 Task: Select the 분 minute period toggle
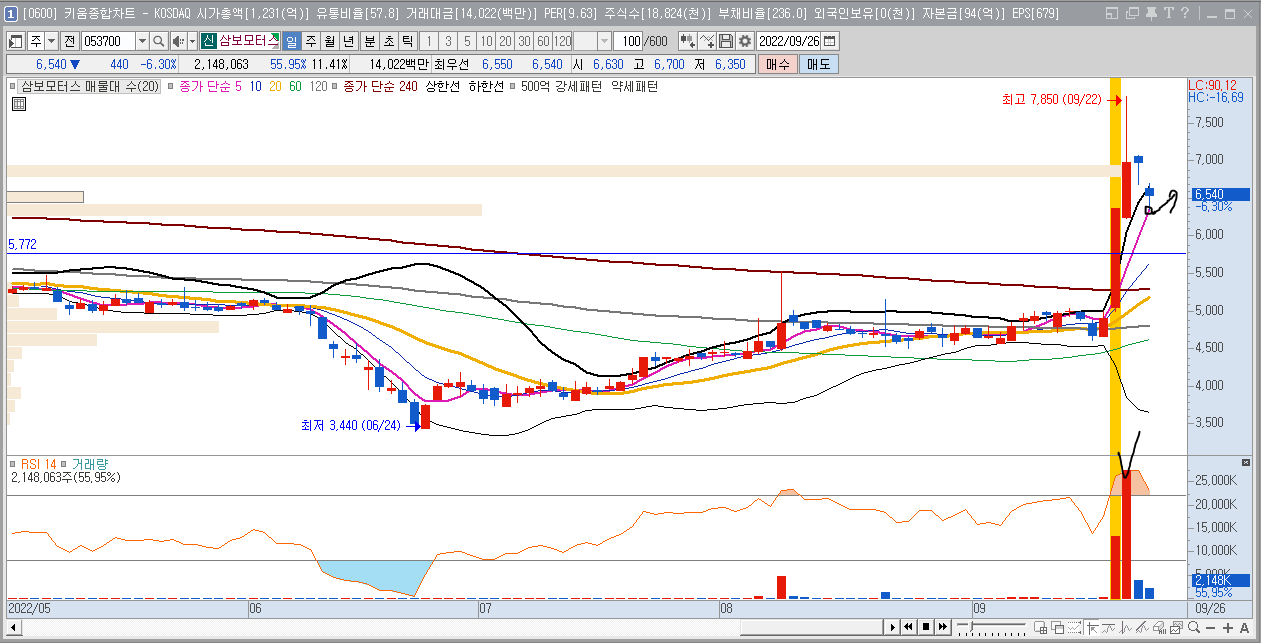click(x=370, y=41)
